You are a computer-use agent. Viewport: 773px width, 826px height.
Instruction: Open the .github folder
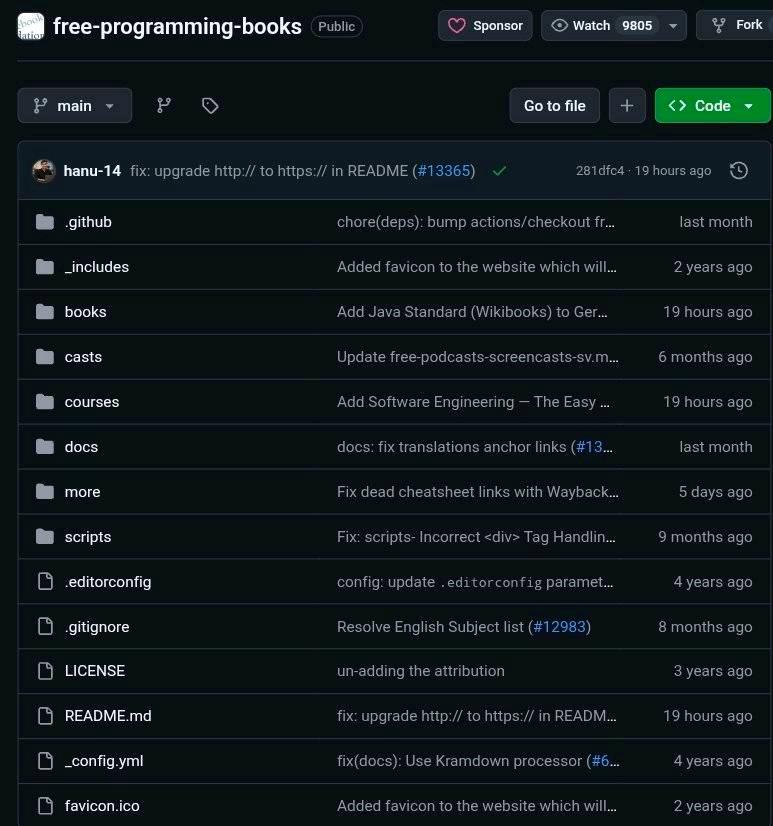click(88, 222)
